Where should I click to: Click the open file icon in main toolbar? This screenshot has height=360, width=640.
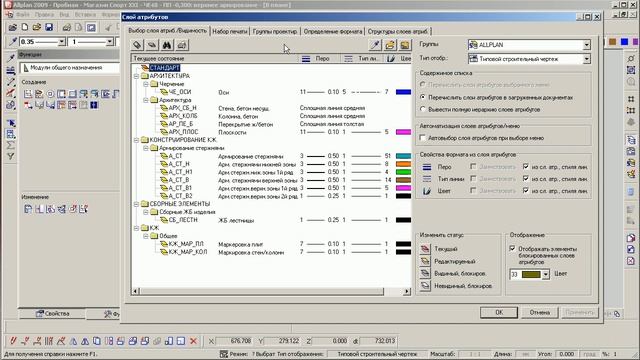[x=37, y=27]
